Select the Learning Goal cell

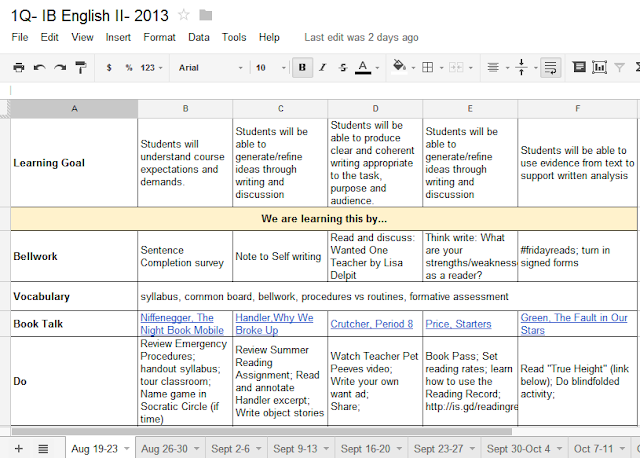pos(74,162)
